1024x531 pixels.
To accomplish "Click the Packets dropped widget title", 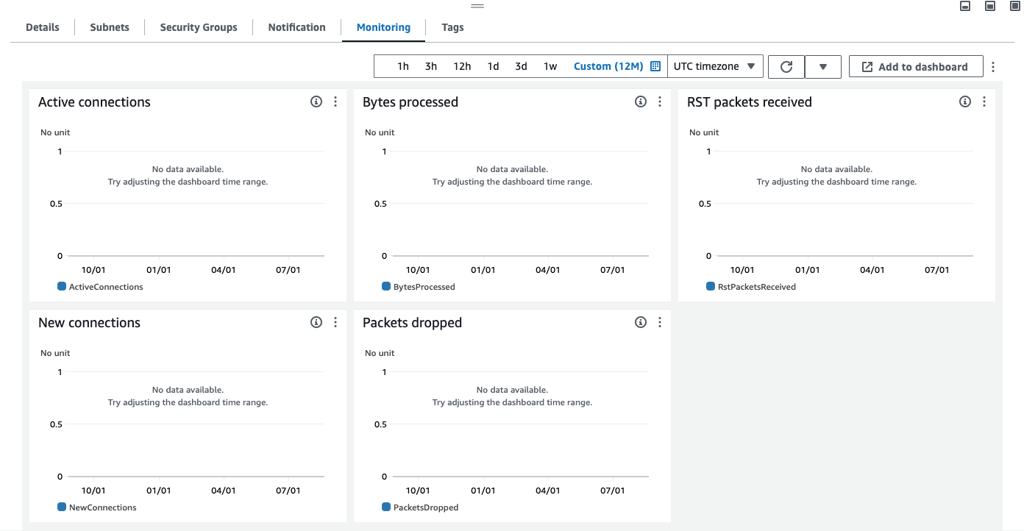I will [412, 323].
